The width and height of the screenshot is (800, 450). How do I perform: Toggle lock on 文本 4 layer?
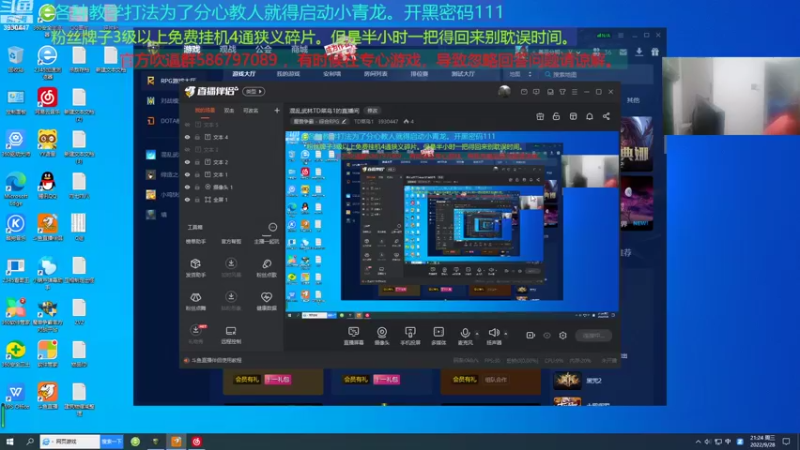(x=197, y=137)
